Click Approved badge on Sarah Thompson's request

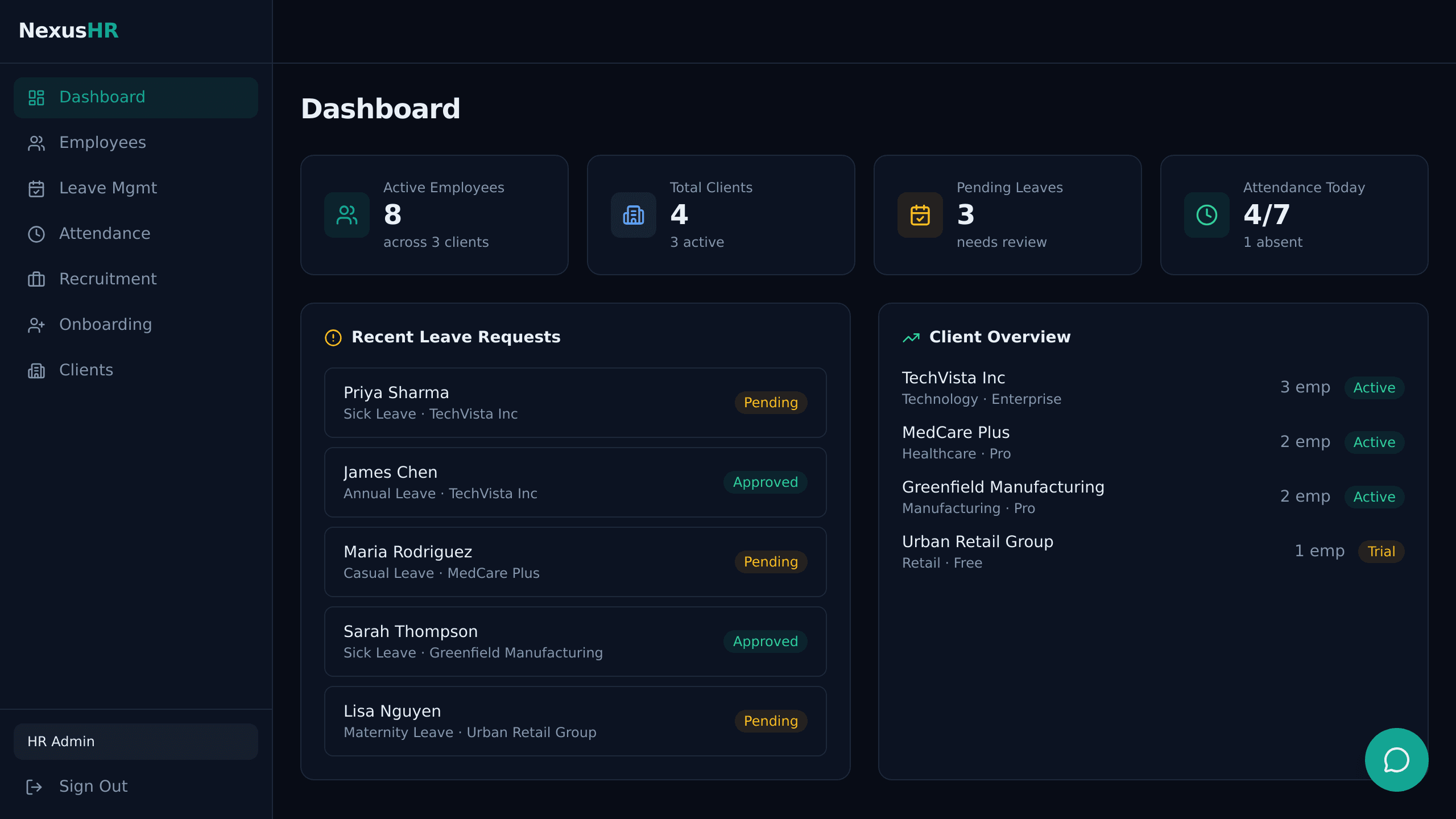coord(766,642)
